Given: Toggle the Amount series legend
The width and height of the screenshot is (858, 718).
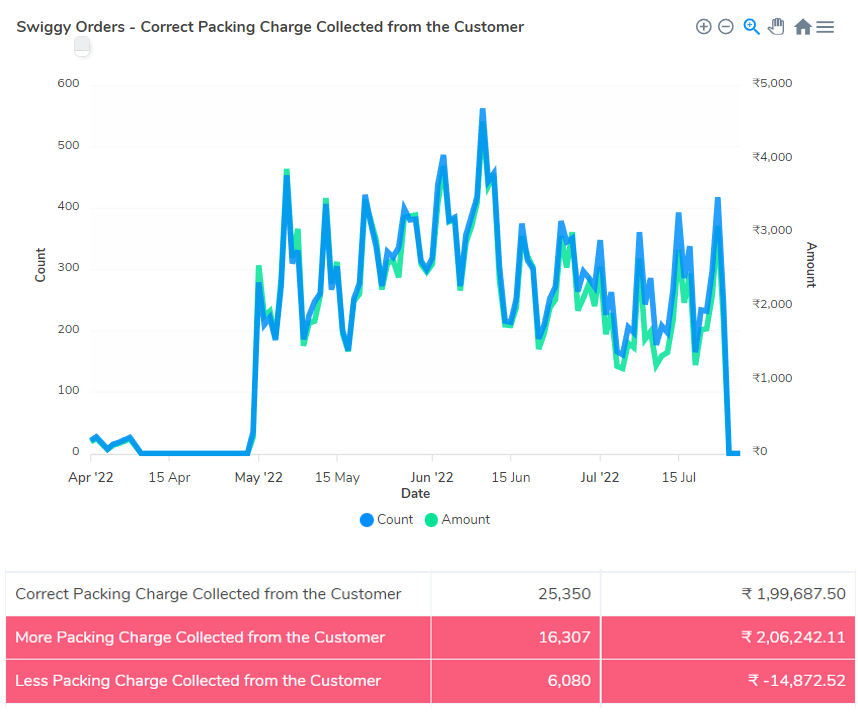Looking at the screenshot, I should 457,519.
